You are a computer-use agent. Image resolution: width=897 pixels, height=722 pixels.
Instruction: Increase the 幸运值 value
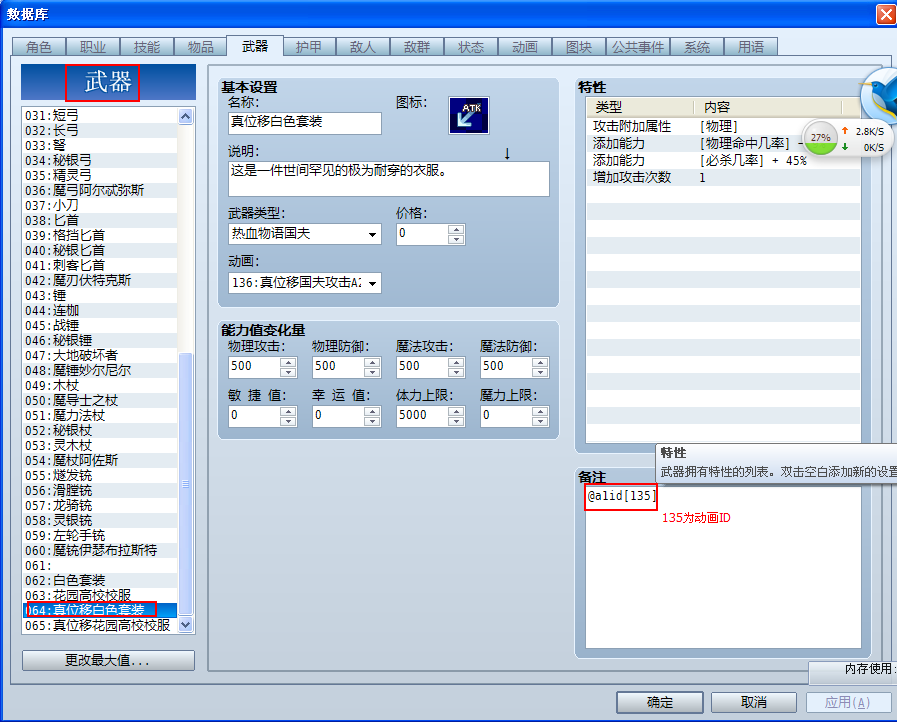click(372, 411)
